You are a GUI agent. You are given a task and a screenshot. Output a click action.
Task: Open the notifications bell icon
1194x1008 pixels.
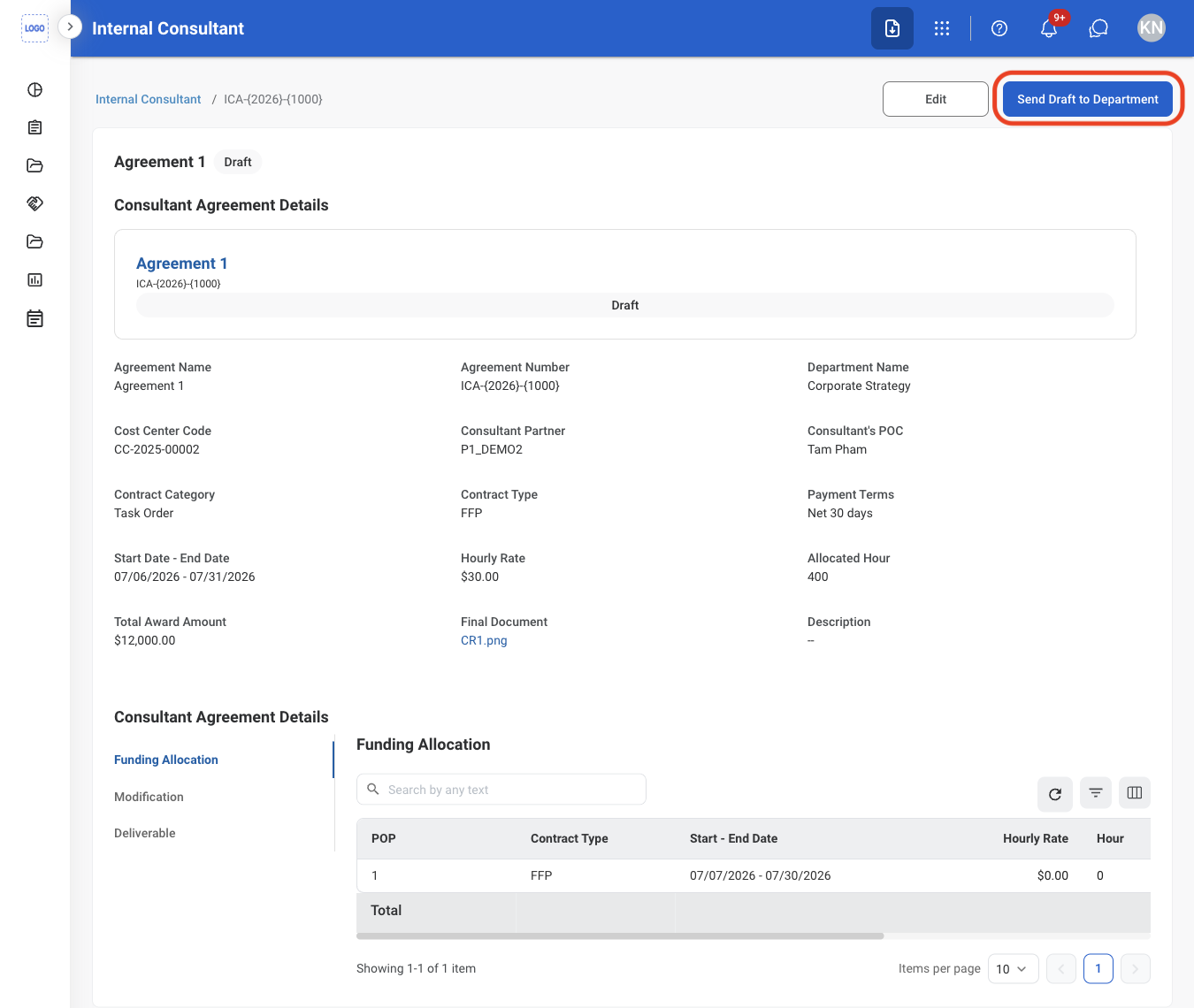(1049, 28)
